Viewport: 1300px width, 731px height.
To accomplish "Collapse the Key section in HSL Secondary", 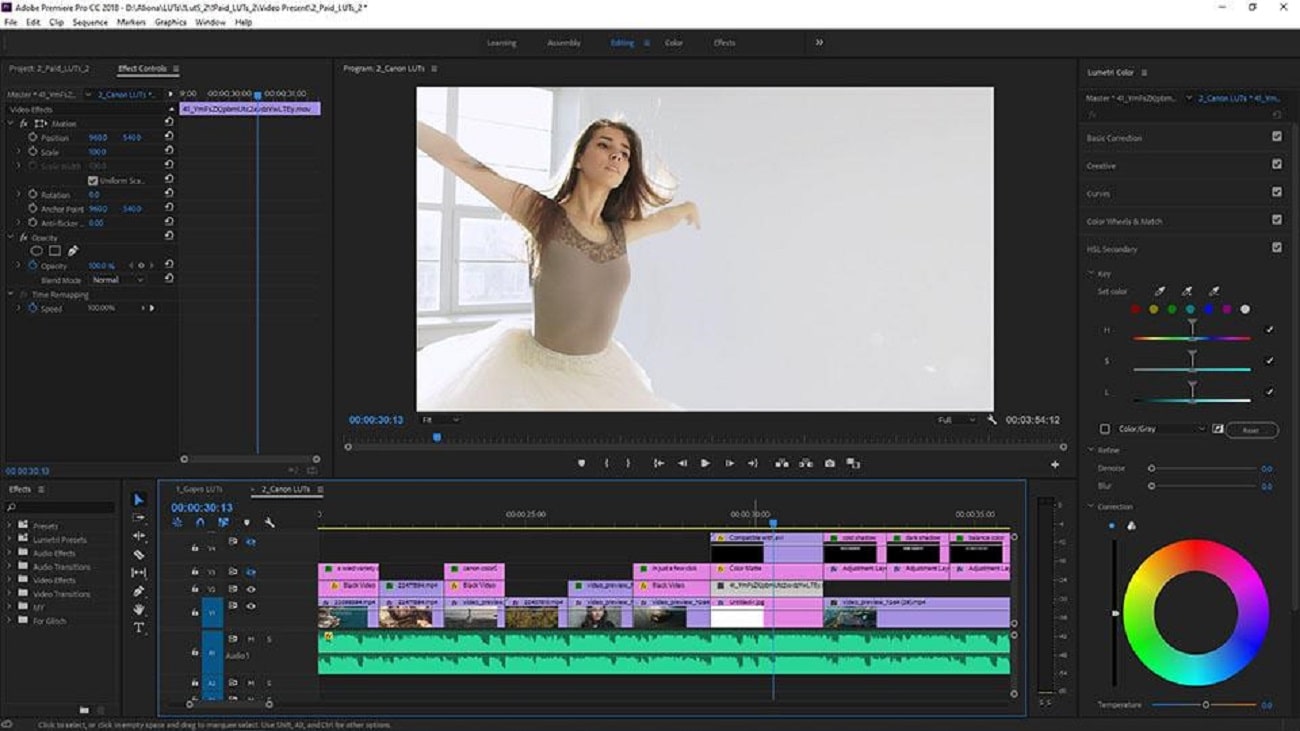I will click(x=1090, y=272).
